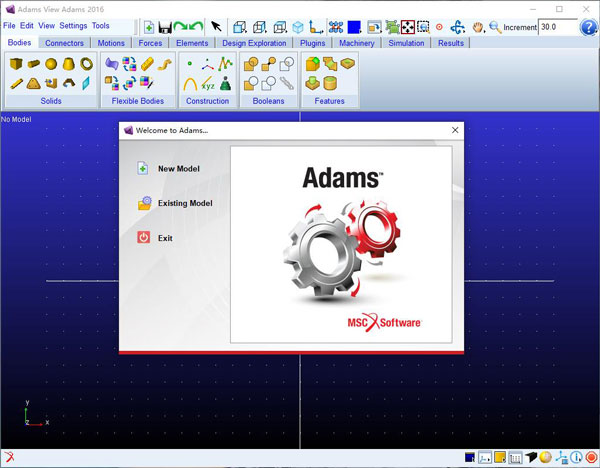Select the triangular Plate solid tool
Image resolution: width=600 pixels, height=468 pixels.
(34, 83)
